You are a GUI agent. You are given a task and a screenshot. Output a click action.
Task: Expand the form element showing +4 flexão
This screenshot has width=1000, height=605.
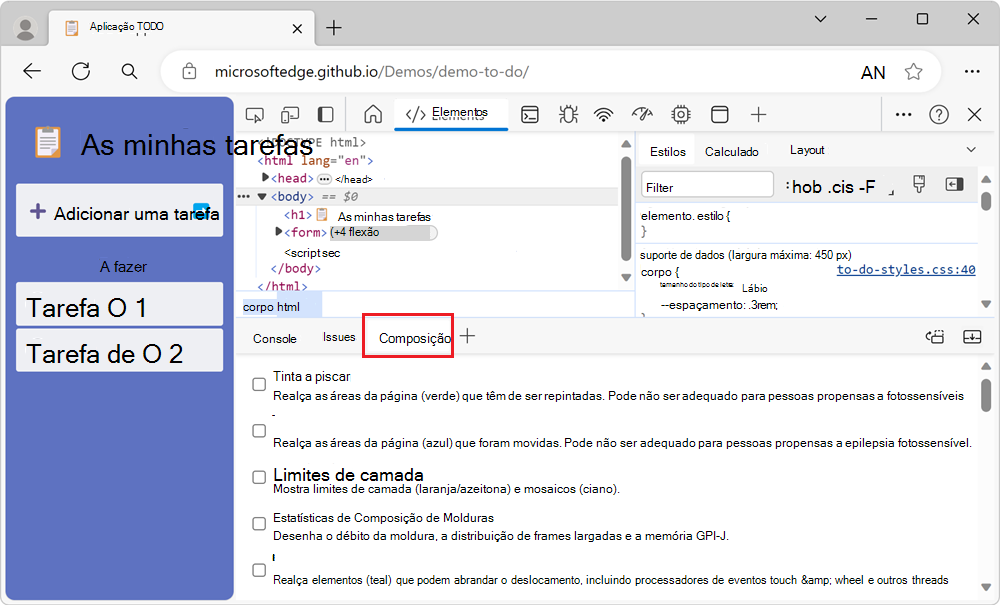point(278,231)
